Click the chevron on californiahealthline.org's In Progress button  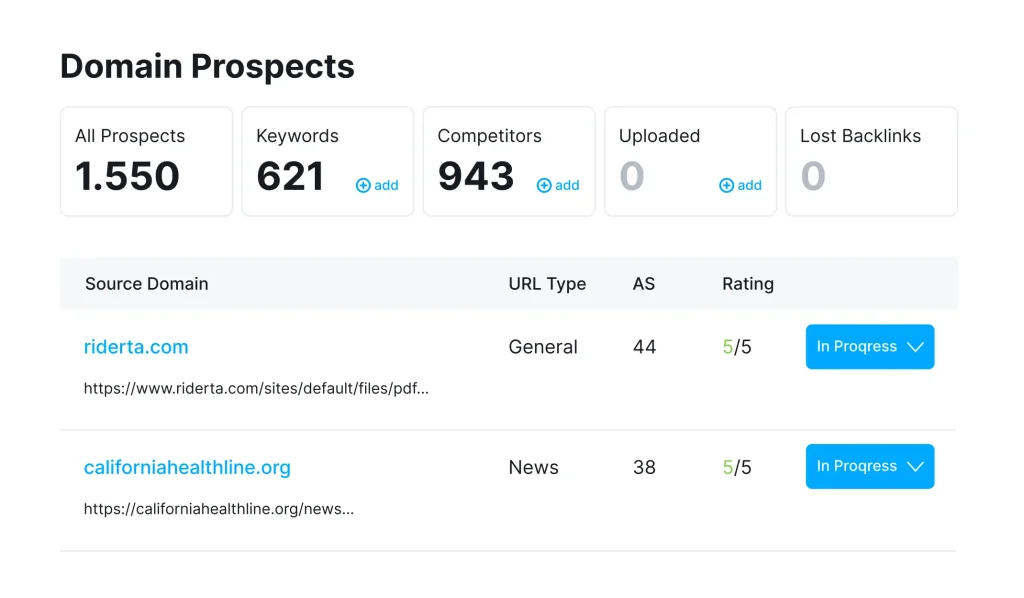click(915, 466)
